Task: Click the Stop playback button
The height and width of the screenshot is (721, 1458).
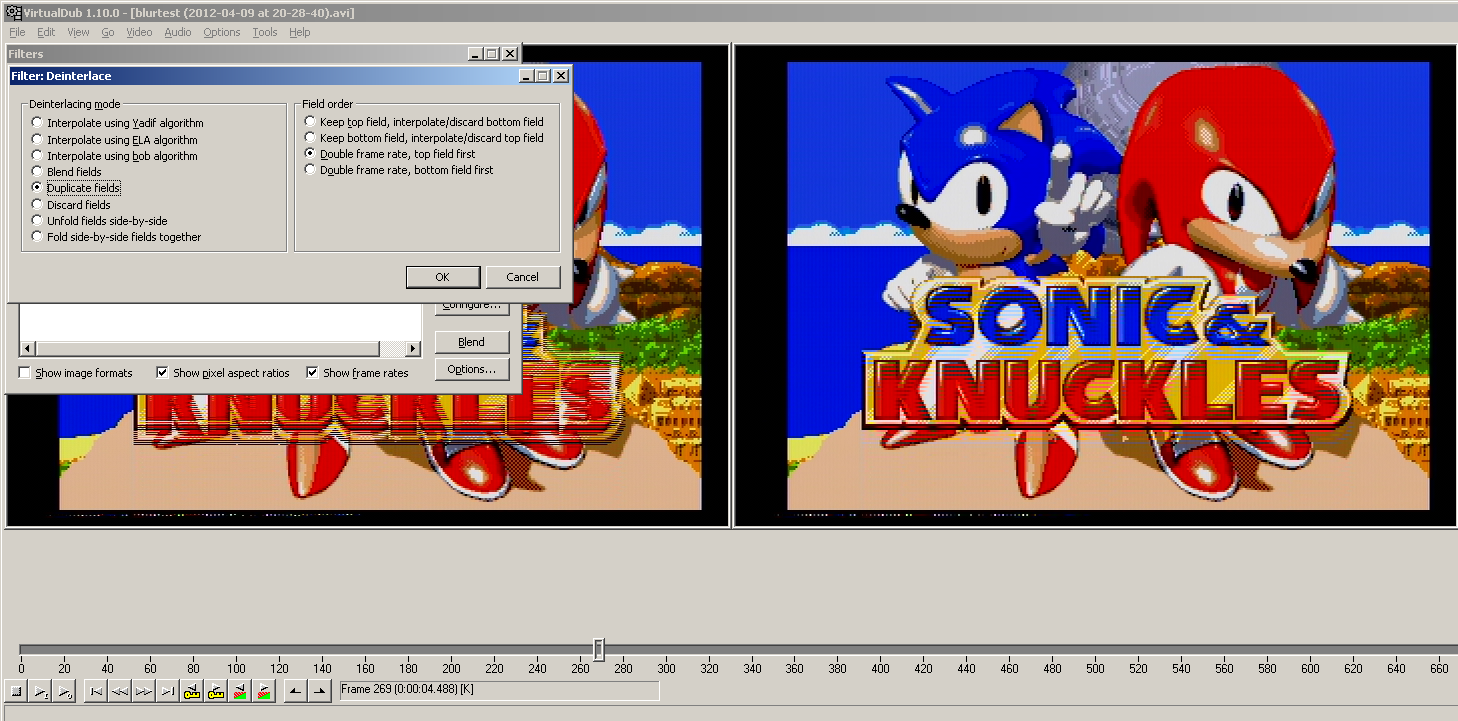Action: point(16,691)
